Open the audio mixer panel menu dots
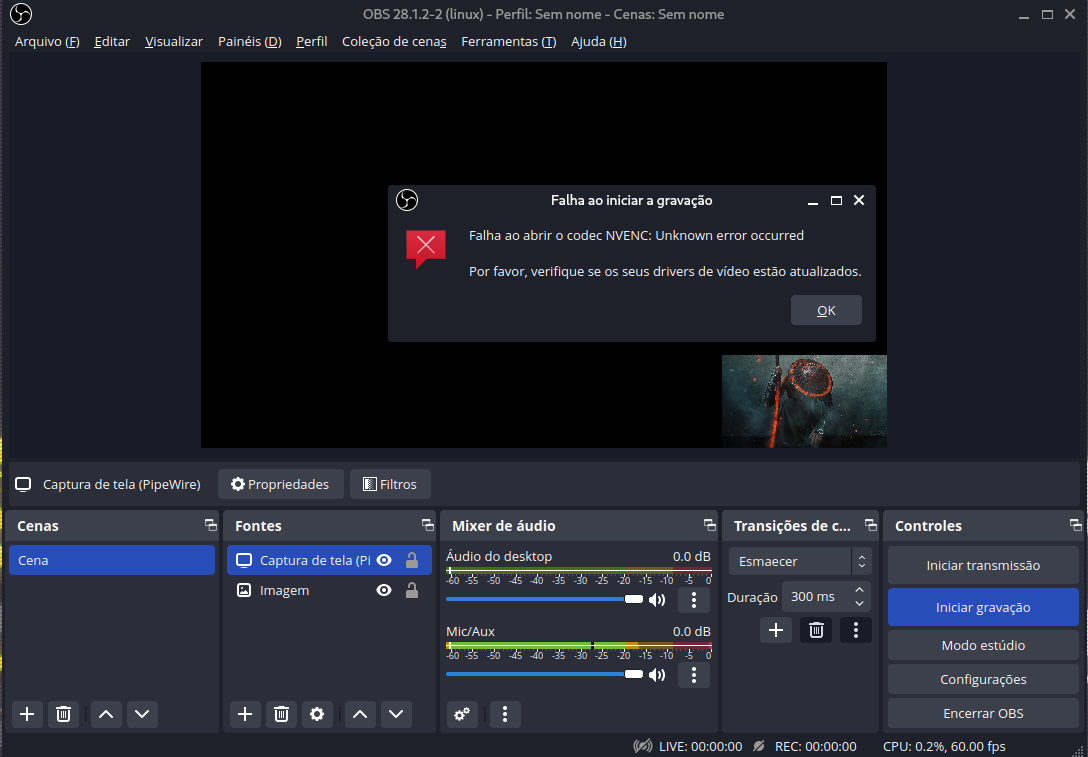 506,714
